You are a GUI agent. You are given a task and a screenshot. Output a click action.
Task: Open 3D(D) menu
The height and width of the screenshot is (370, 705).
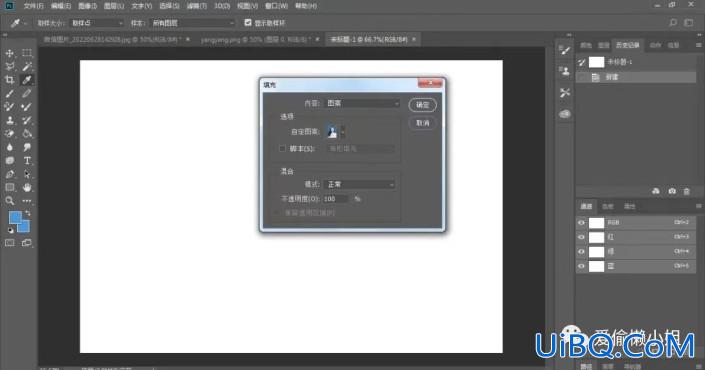click(222, 6)
